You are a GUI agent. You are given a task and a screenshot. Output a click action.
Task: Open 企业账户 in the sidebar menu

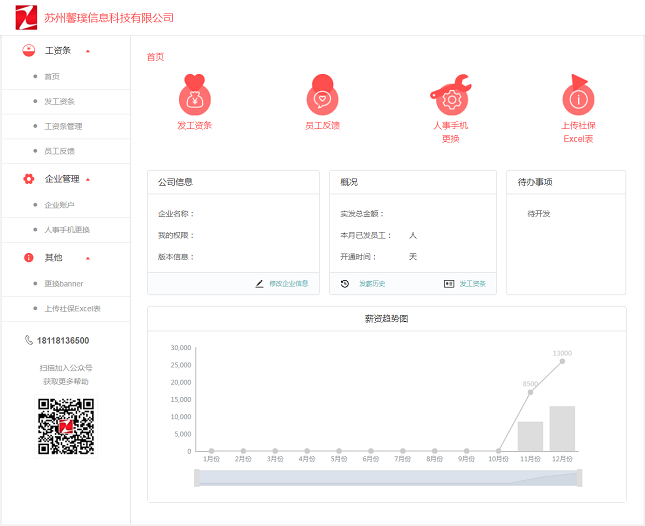click(x=60, y=205)
